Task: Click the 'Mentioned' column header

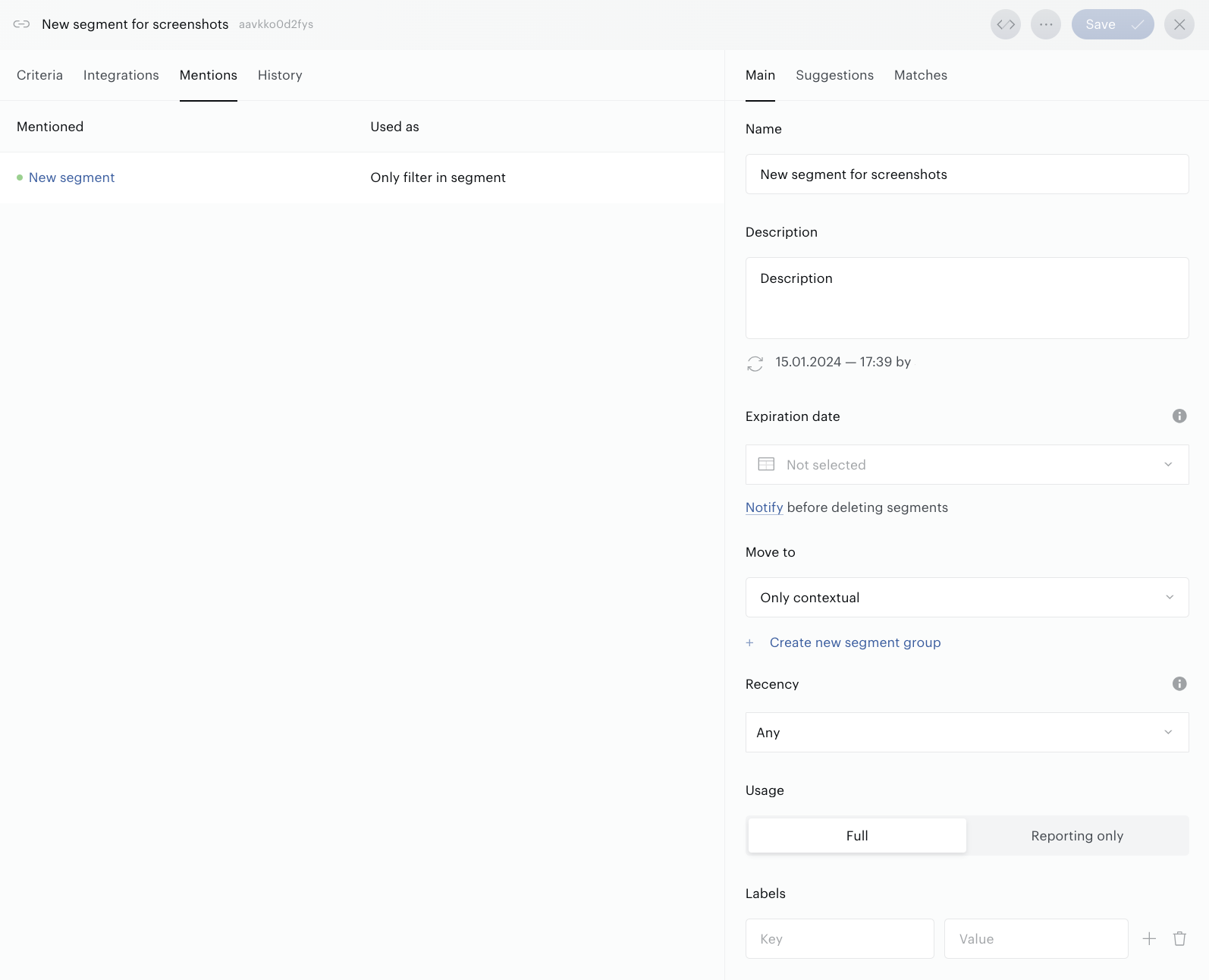Action: coord(50,127)
